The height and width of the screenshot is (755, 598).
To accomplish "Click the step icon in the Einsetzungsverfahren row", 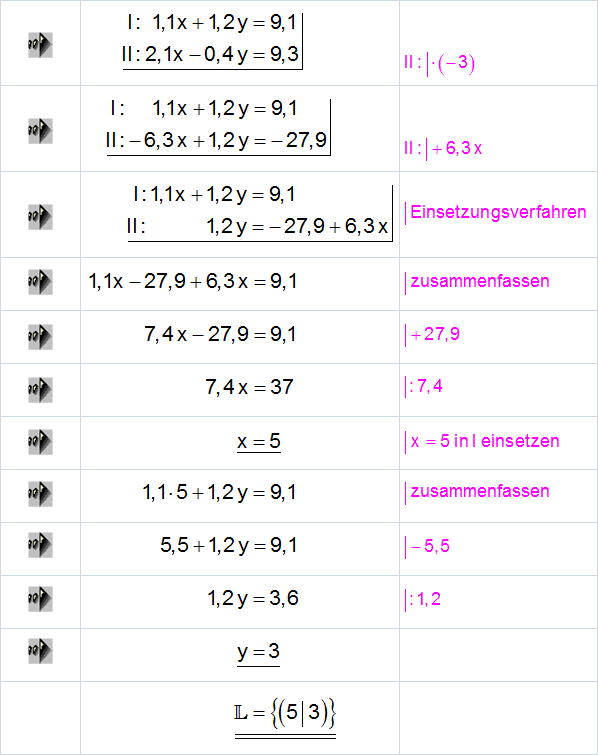I will pos(40,217).
